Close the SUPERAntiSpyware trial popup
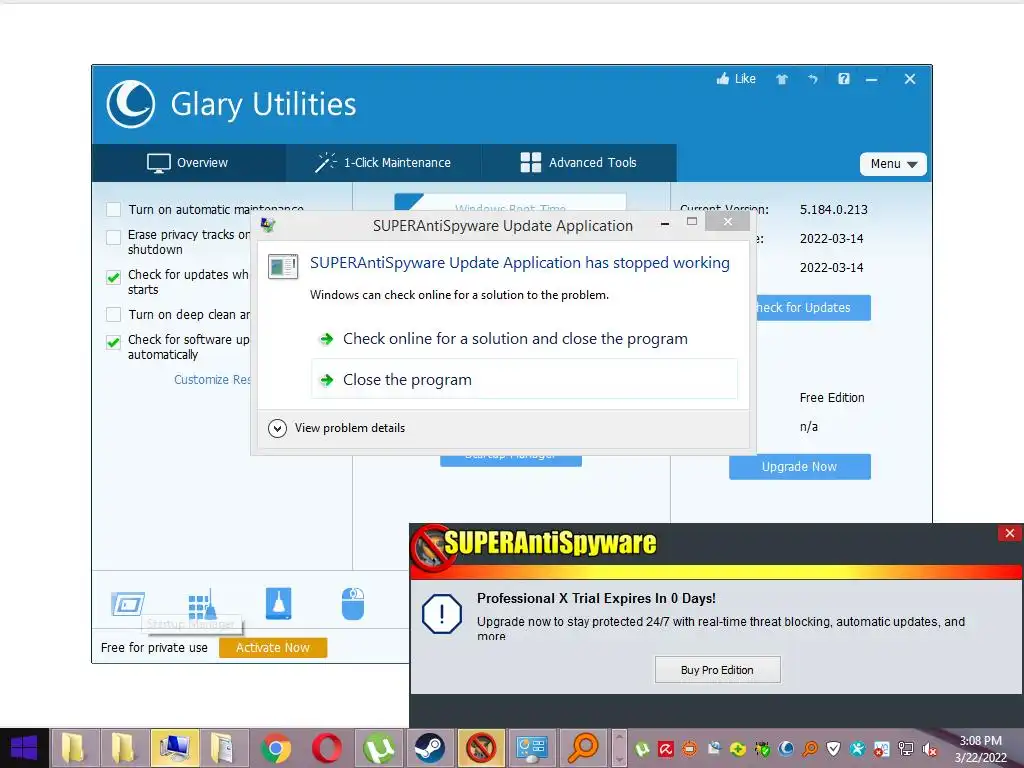The height and width of the screenshot is (768, 1024). click(x=1010, y=534)
